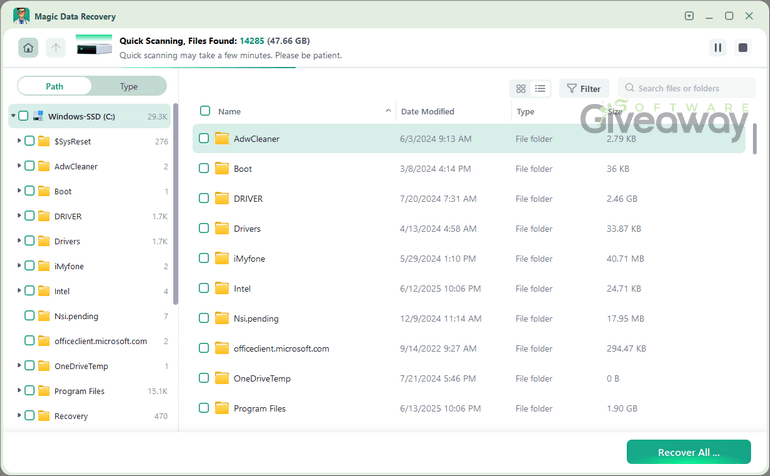Check the Windows-SSD (C:) checkbox in tree

coord(23,116)
